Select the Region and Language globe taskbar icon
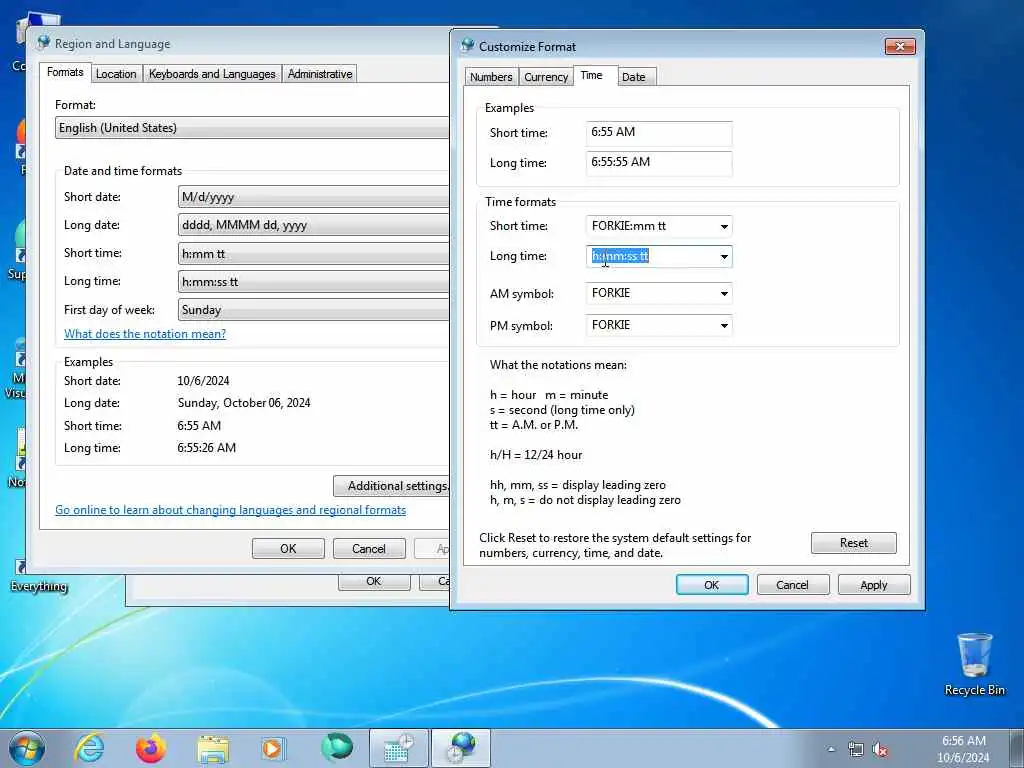The height and width of the screenshot is (768, 1024). tap(461, 748)
